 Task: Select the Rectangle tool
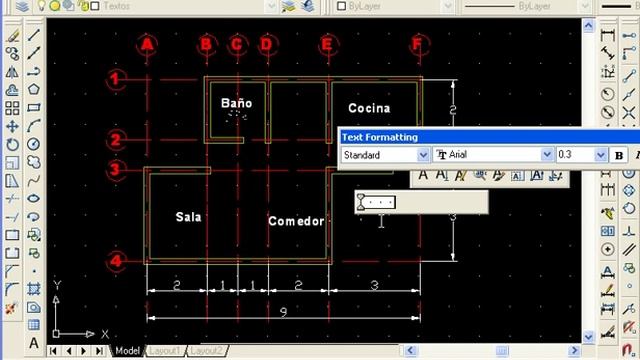click(34, 107)
